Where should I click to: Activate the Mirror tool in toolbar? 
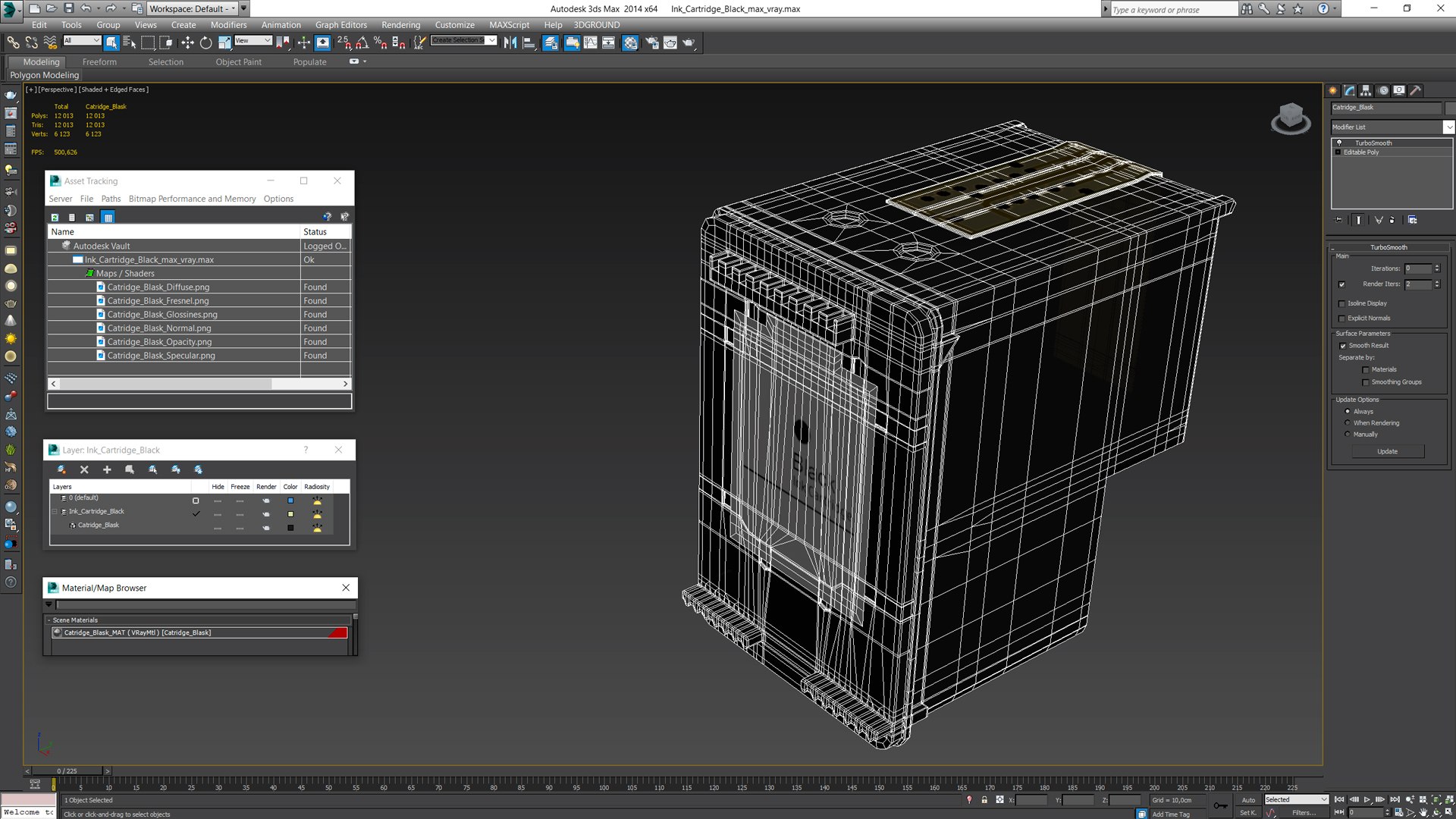[x=510, y=43]
